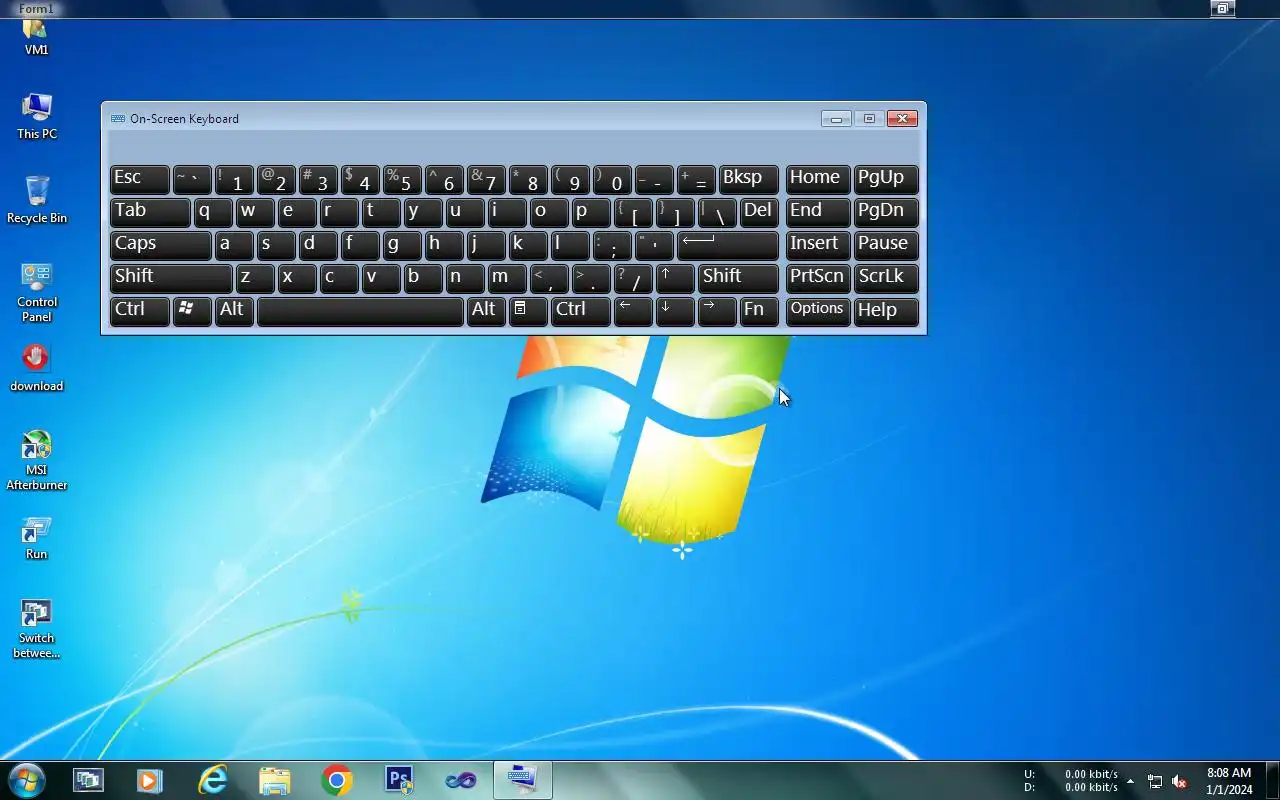Open the Windows Start menu

coord(26,780)
